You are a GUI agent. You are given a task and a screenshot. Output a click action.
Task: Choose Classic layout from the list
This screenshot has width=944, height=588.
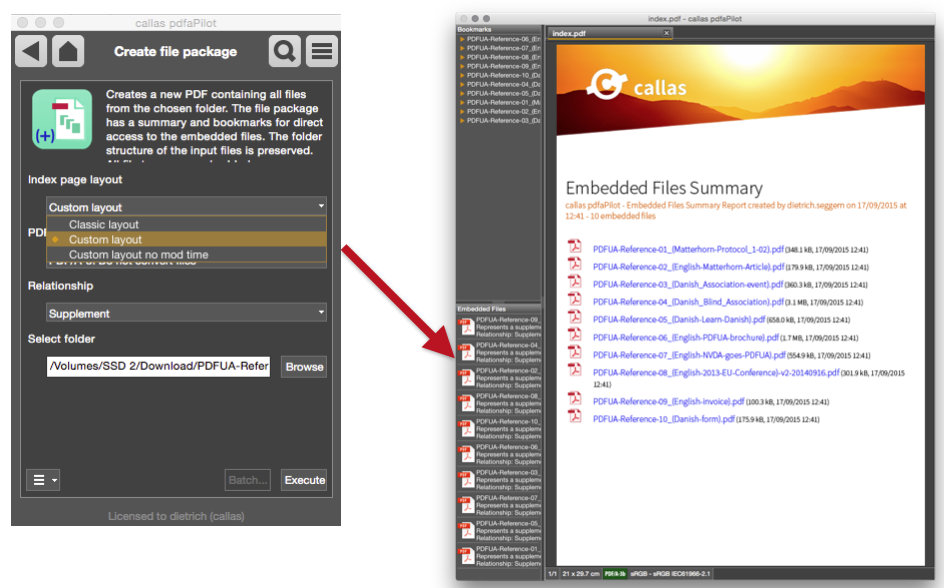point(187,224)
